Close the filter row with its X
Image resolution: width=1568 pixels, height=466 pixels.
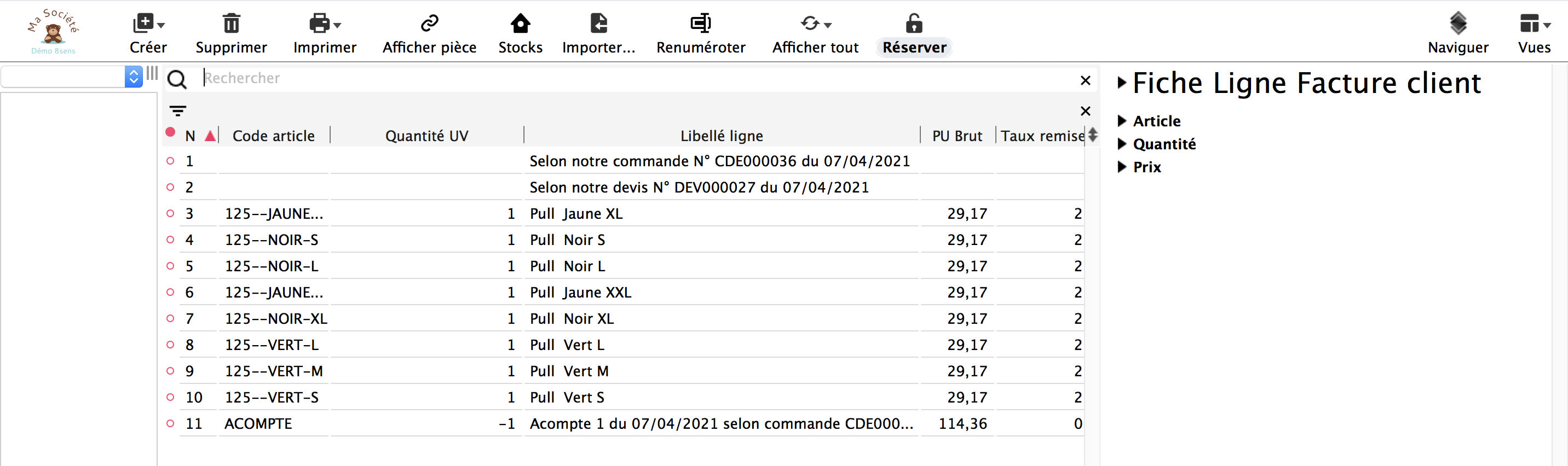coord(1085,110)
